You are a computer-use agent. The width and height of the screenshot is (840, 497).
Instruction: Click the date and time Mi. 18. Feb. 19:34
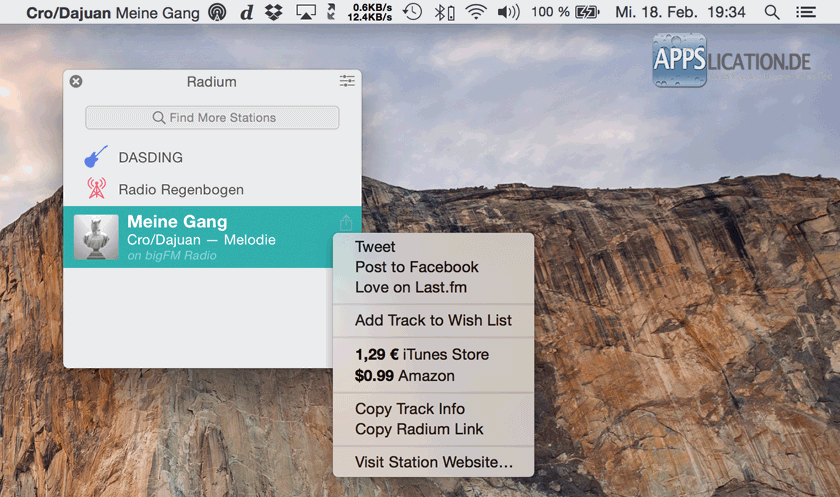point(680,12)
